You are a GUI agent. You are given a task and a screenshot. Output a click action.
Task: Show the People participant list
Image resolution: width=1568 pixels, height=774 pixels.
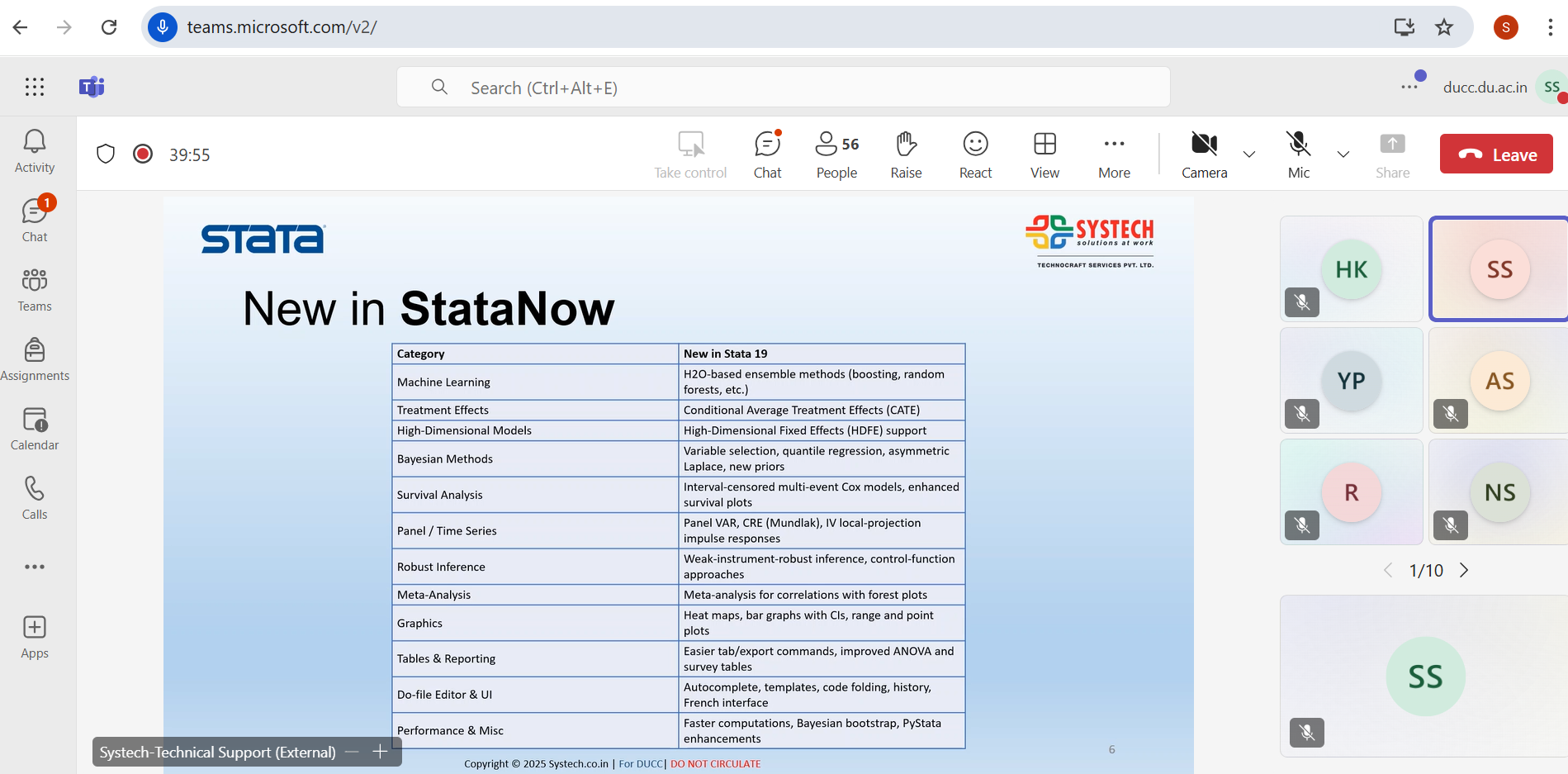[x=836, y=154]
